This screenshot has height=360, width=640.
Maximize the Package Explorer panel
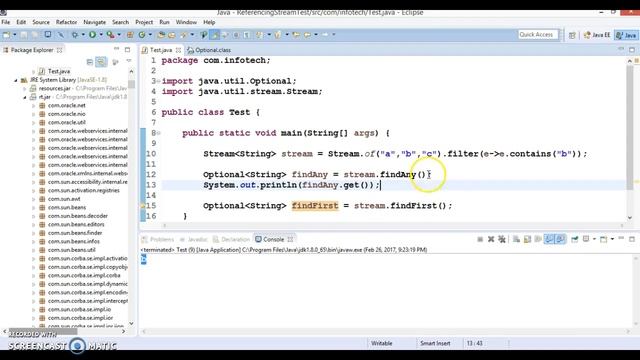(127, 49)
